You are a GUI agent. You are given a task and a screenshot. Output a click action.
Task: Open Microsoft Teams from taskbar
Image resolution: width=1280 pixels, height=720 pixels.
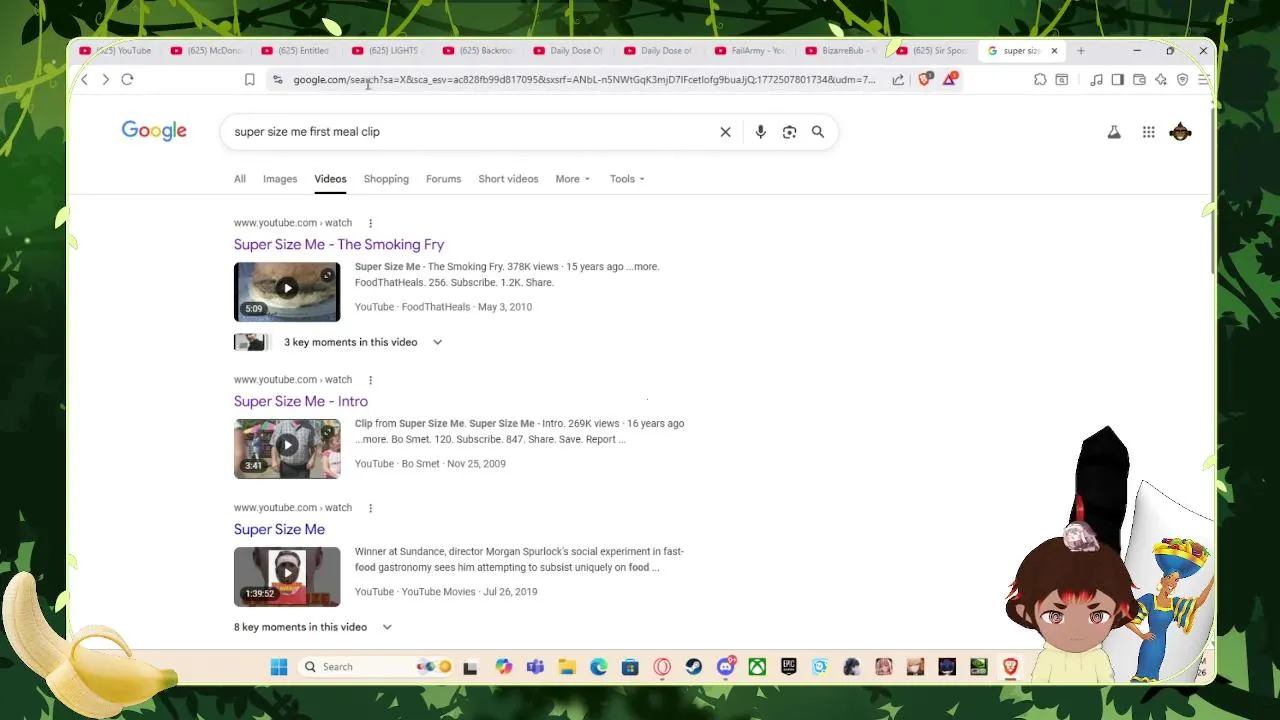click(535, 667)
